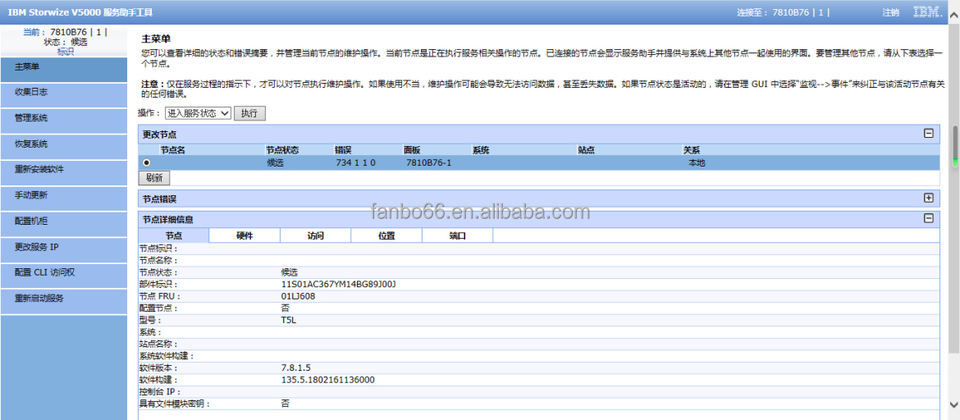Select the node radio button in table

[x=146, y=162]
